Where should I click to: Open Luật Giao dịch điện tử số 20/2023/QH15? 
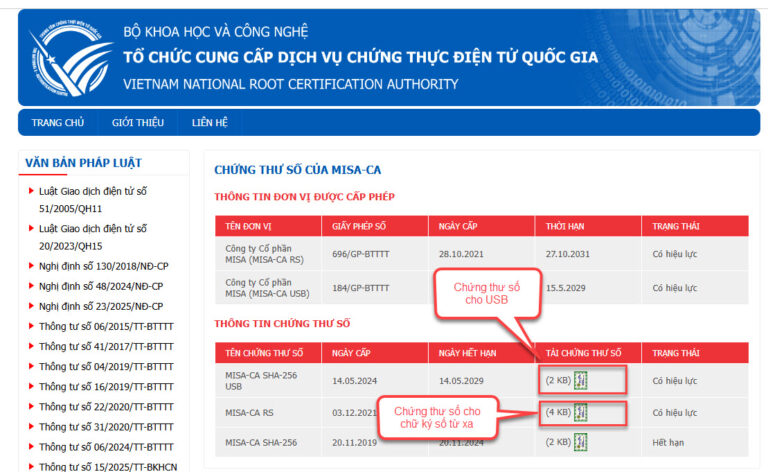pyautogui.click(x=93, y=237)
